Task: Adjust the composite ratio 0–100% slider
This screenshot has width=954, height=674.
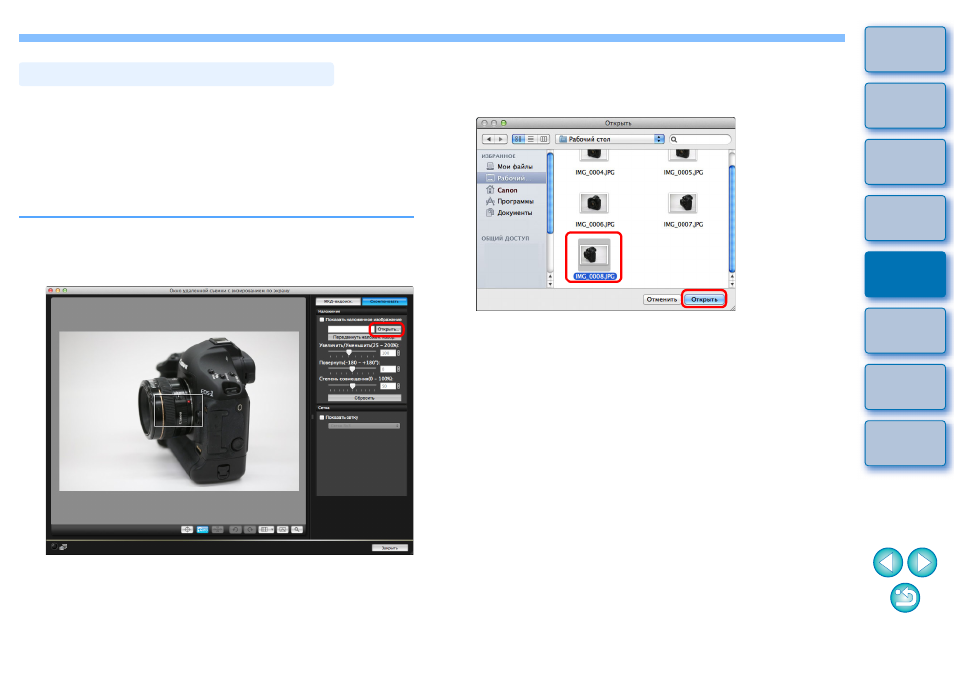Action: 352,386
